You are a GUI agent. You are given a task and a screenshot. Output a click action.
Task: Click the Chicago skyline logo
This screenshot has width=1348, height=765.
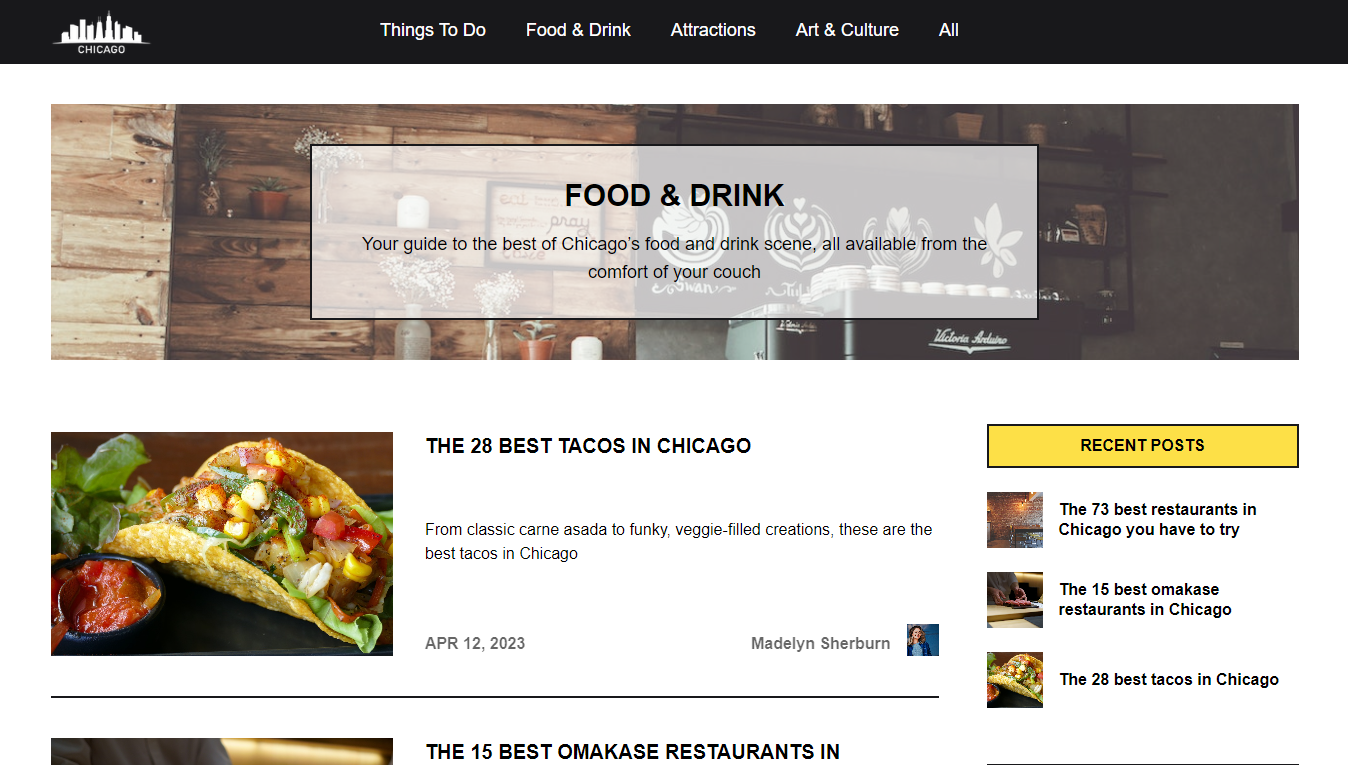click(101, 32)
